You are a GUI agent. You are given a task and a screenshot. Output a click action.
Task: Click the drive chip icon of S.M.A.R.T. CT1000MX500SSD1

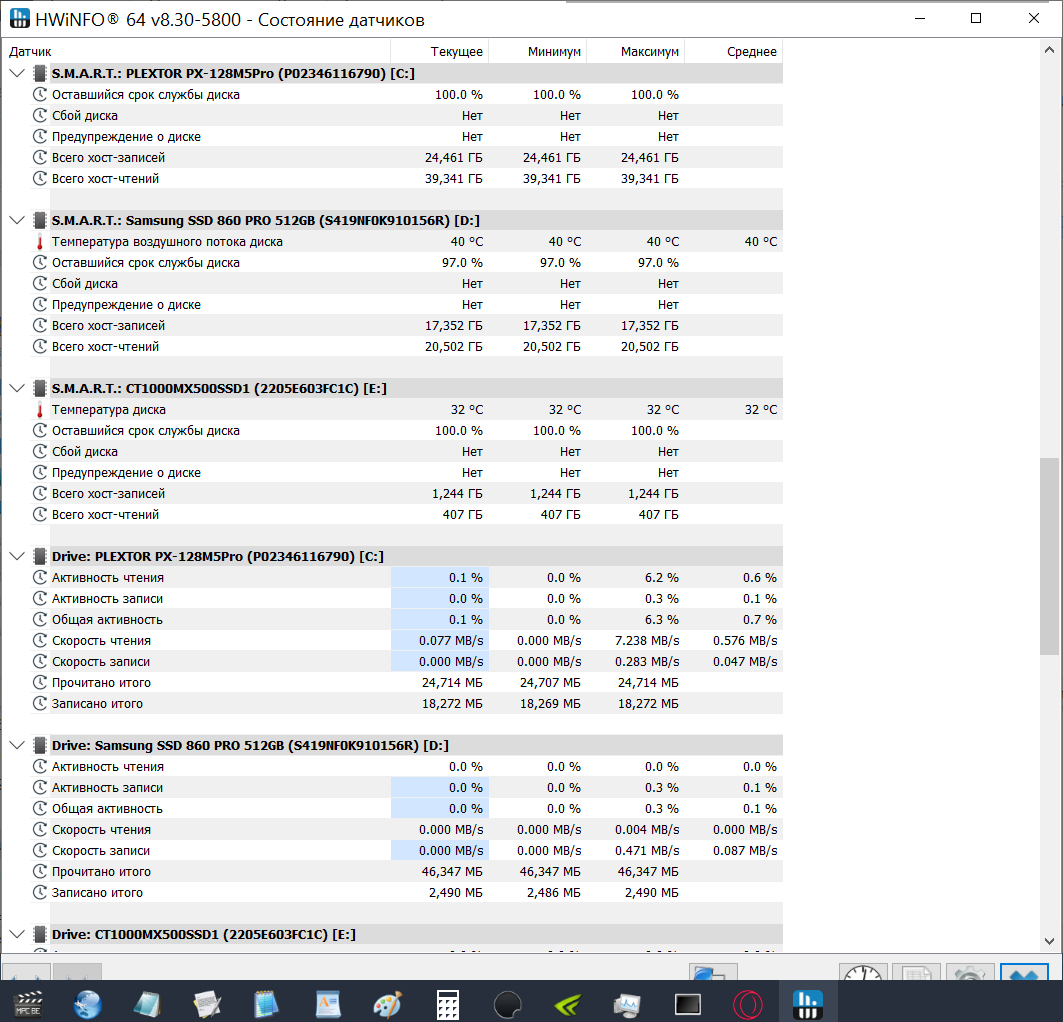(40, 388)
